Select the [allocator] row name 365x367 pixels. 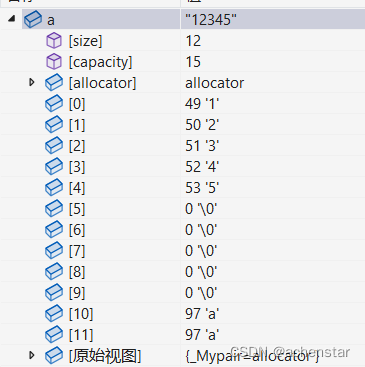pos(102,83)
